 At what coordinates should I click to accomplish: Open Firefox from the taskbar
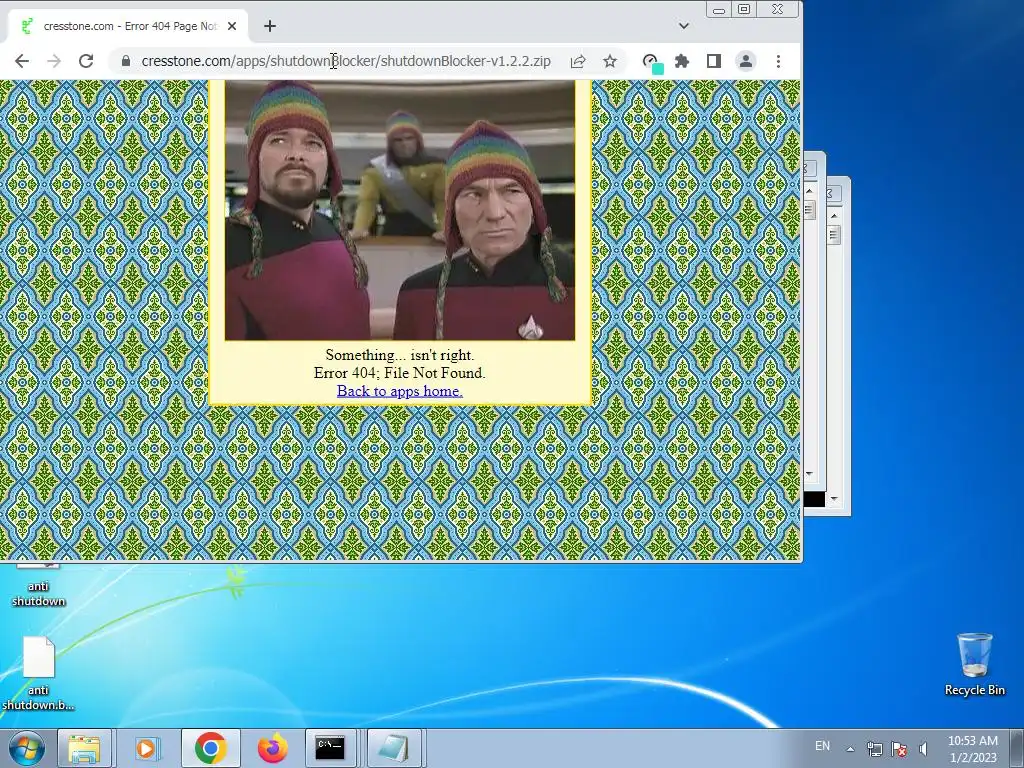[x=272, y=748]
